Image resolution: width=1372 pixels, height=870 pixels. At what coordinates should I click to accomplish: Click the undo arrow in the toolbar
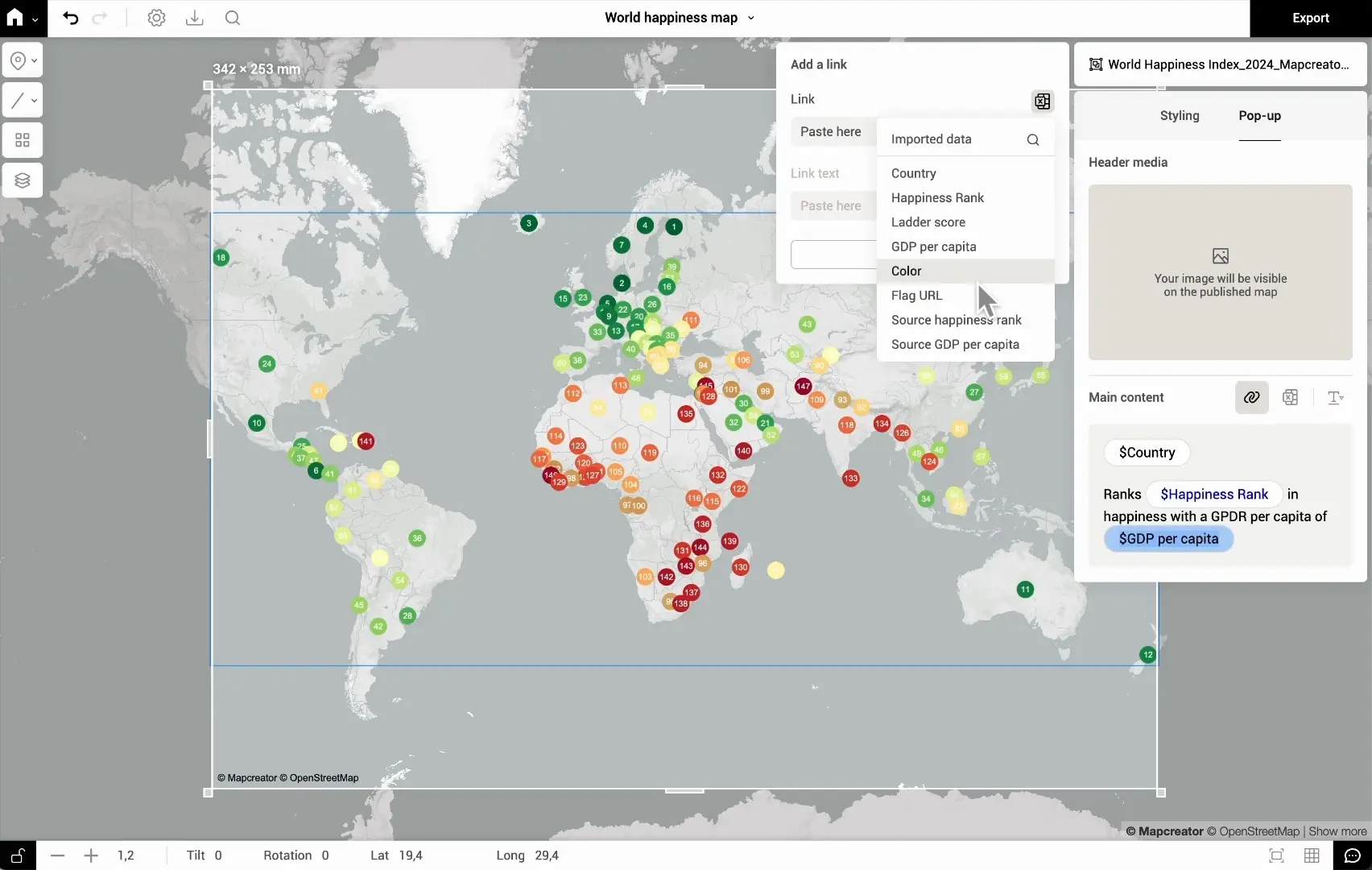[x=71, y=18]
